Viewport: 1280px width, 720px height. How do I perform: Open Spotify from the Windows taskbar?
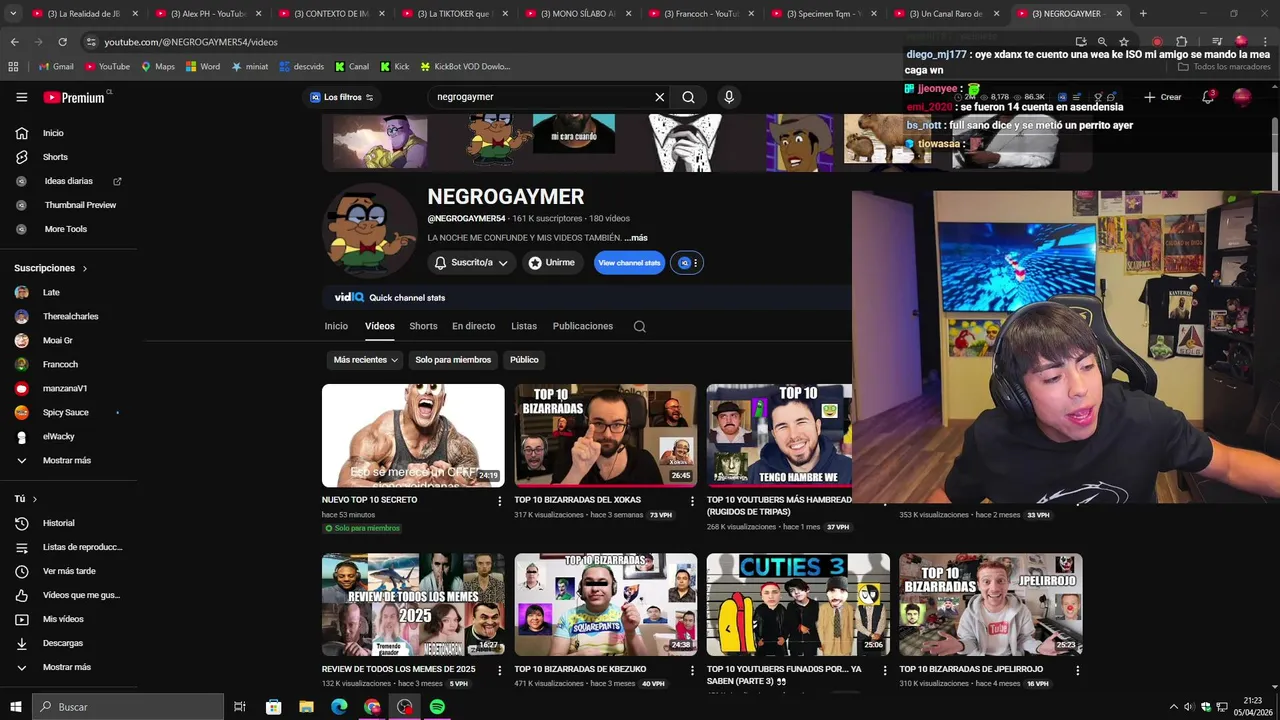click(x=437, y=707)
